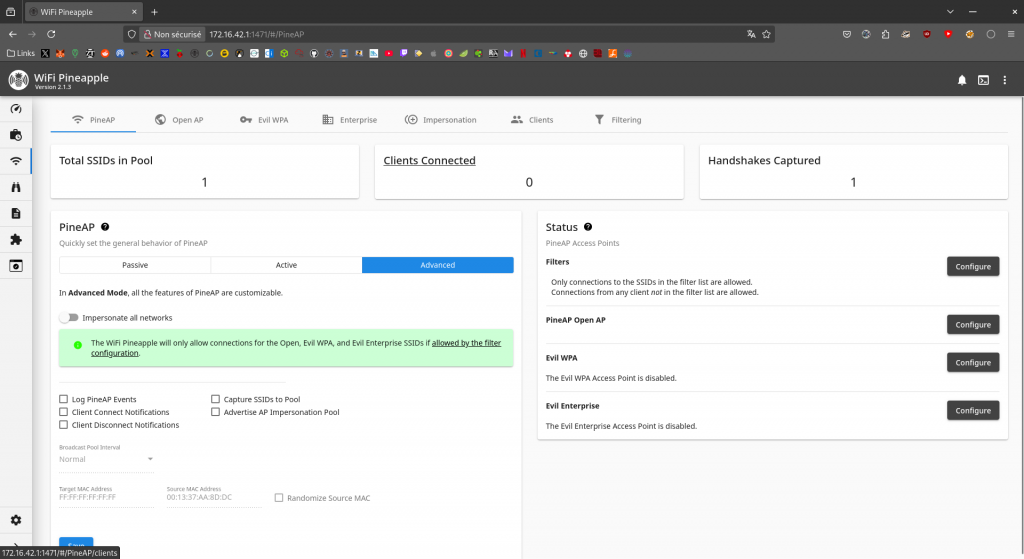Follow allowed by the filter configuration link
Screen dimensions: 1024x559
coord(466,343)
